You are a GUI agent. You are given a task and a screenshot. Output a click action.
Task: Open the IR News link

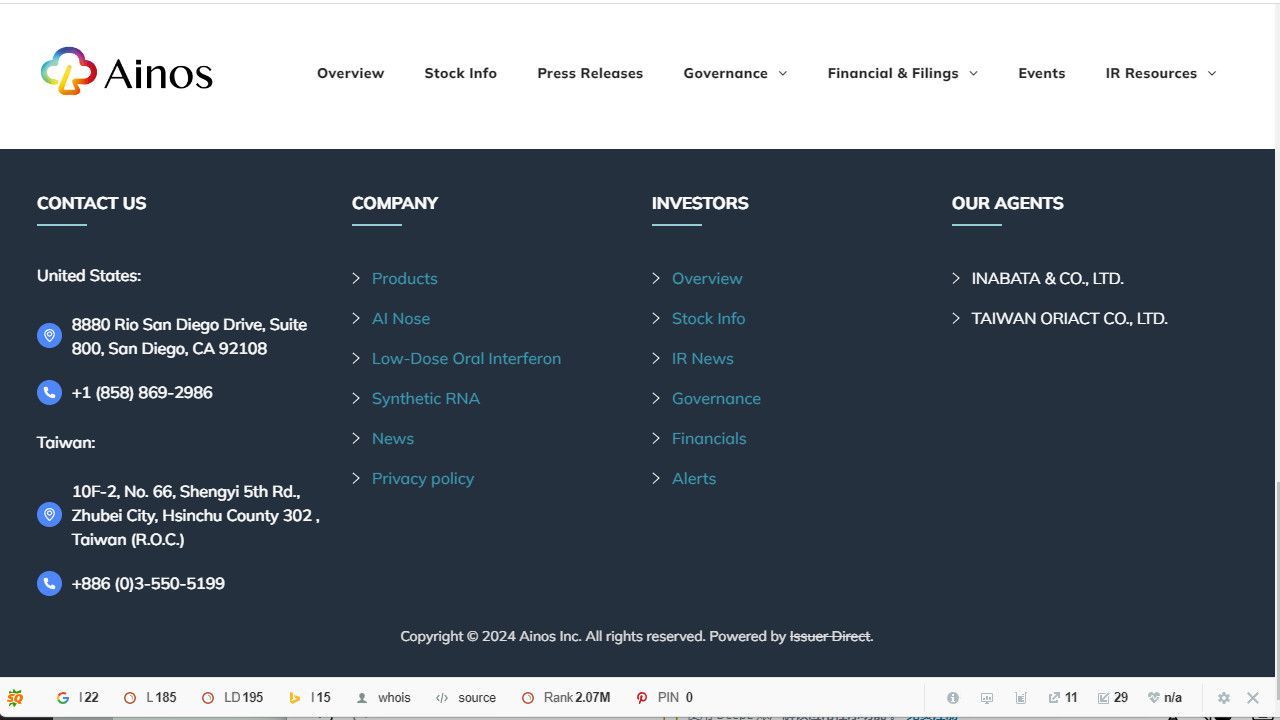tap(703, 358)
